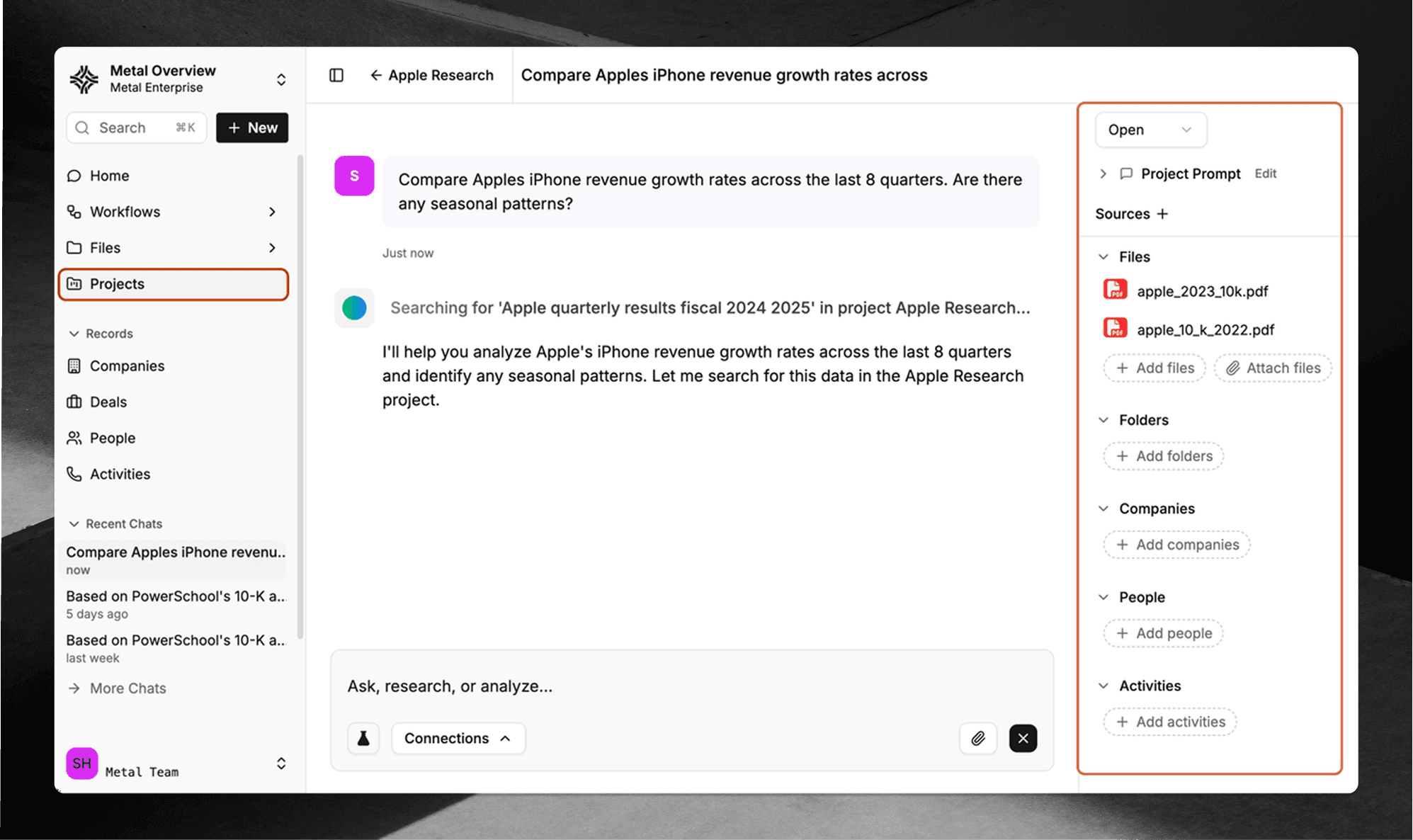Collapse the Records section
This screenshot has width=1413, height=840.
(x=74, y=334)
